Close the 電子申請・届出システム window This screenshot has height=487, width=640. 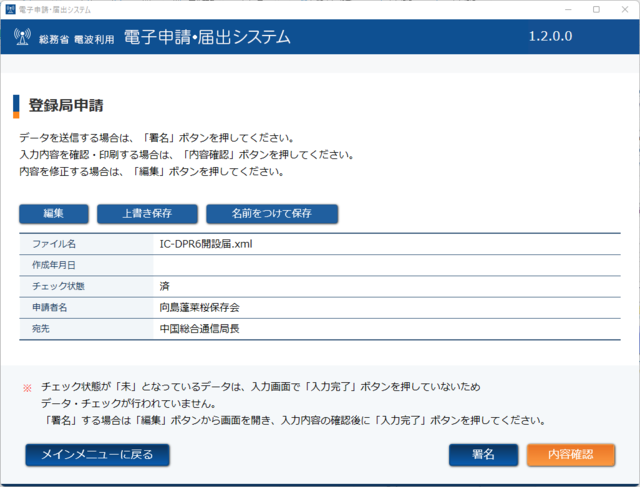tap(625, 9)
